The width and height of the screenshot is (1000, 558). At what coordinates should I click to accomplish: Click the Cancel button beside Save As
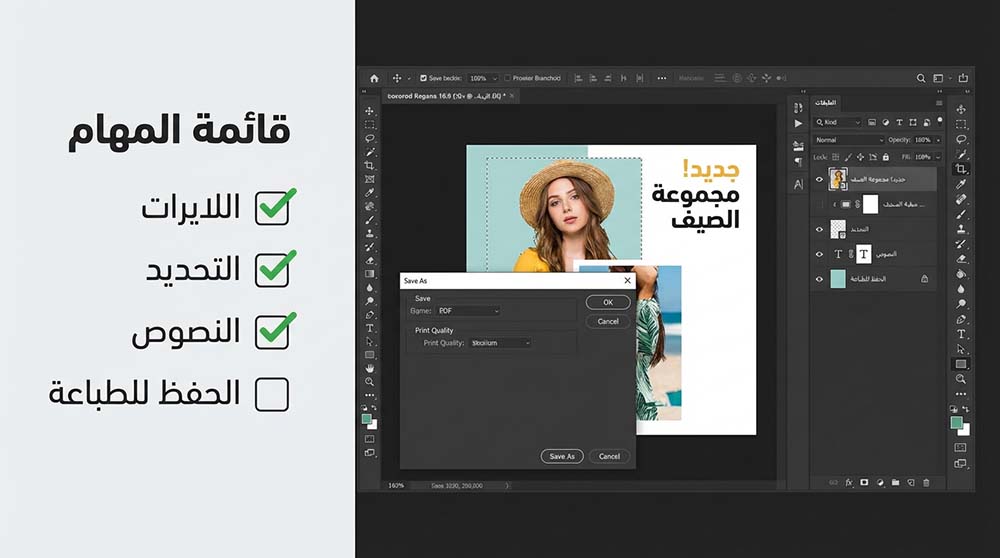pos(609,457)
